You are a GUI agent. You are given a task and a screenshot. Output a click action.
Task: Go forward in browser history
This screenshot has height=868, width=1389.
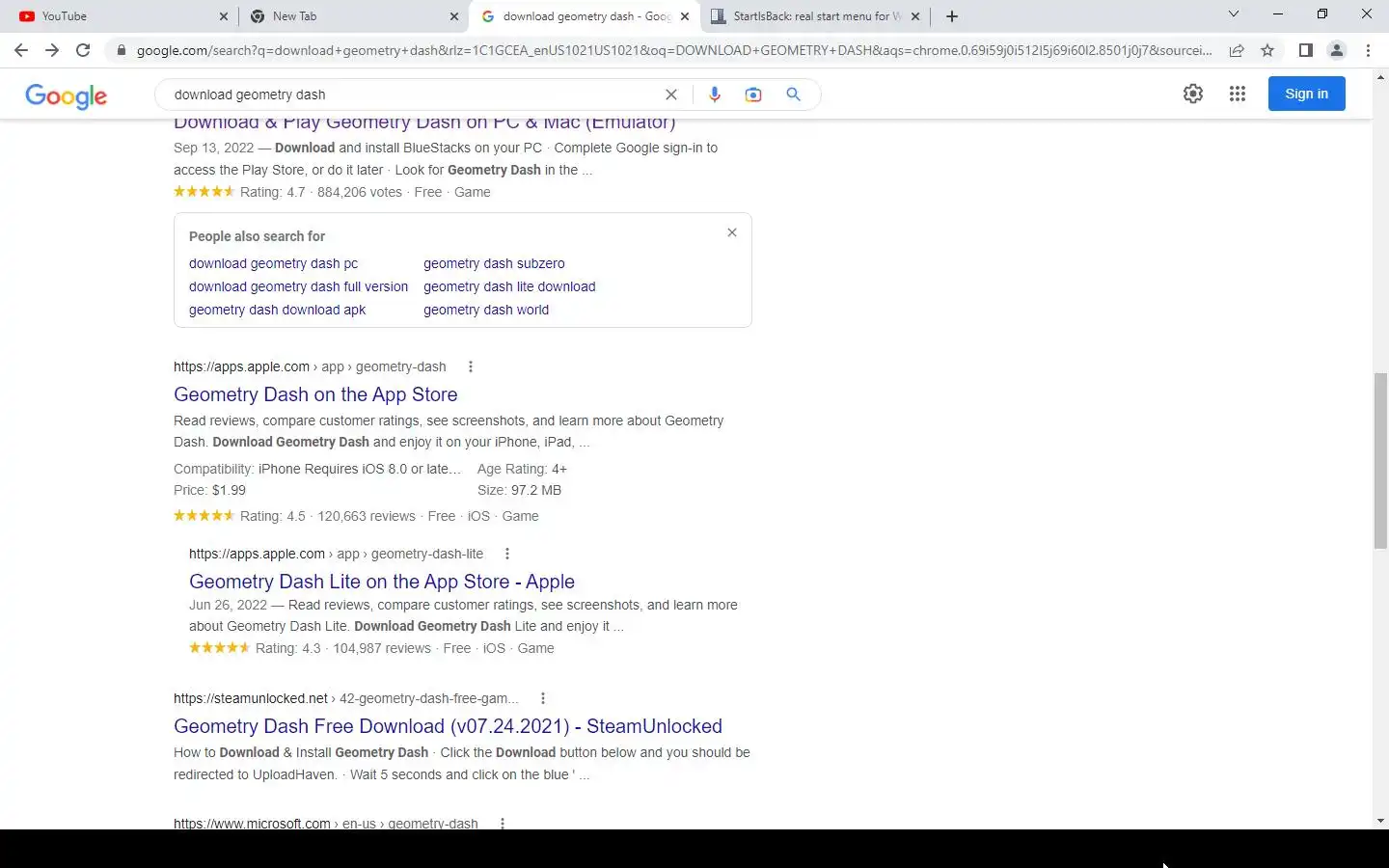(52, 50)
